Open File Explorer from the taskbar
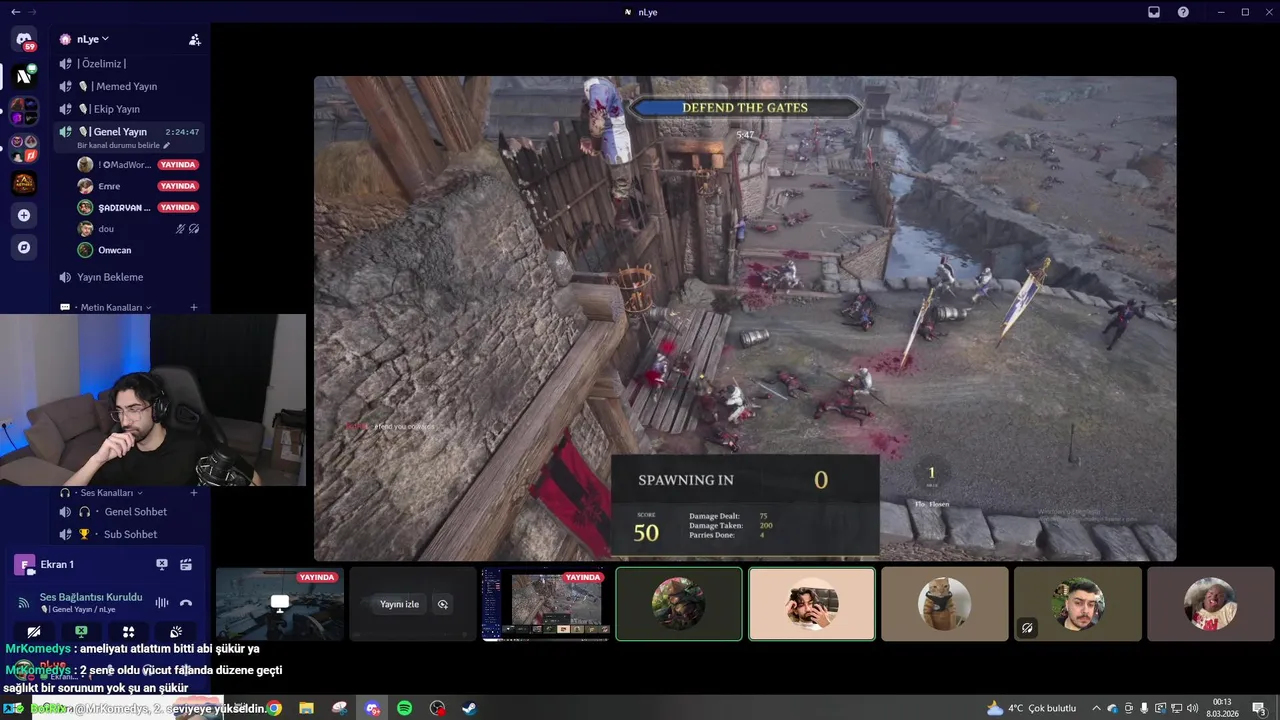Image resolution: width=1280 pixels, height=720 pixels. coord(307,708)
